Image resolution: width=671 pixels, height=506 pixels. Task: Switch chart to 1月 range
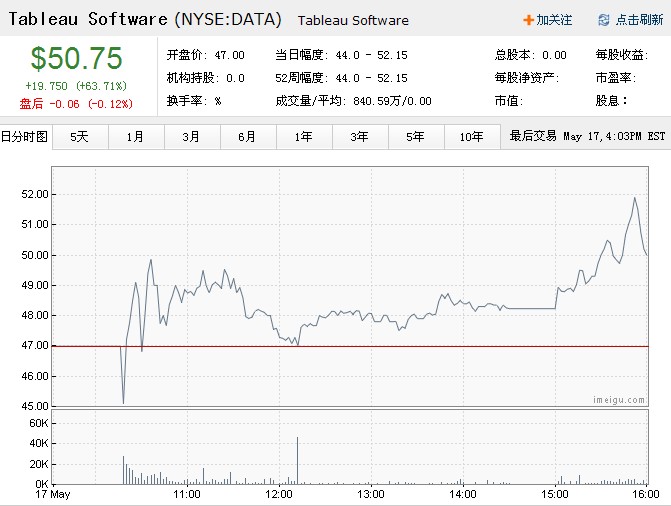click(x=136, y=137)
